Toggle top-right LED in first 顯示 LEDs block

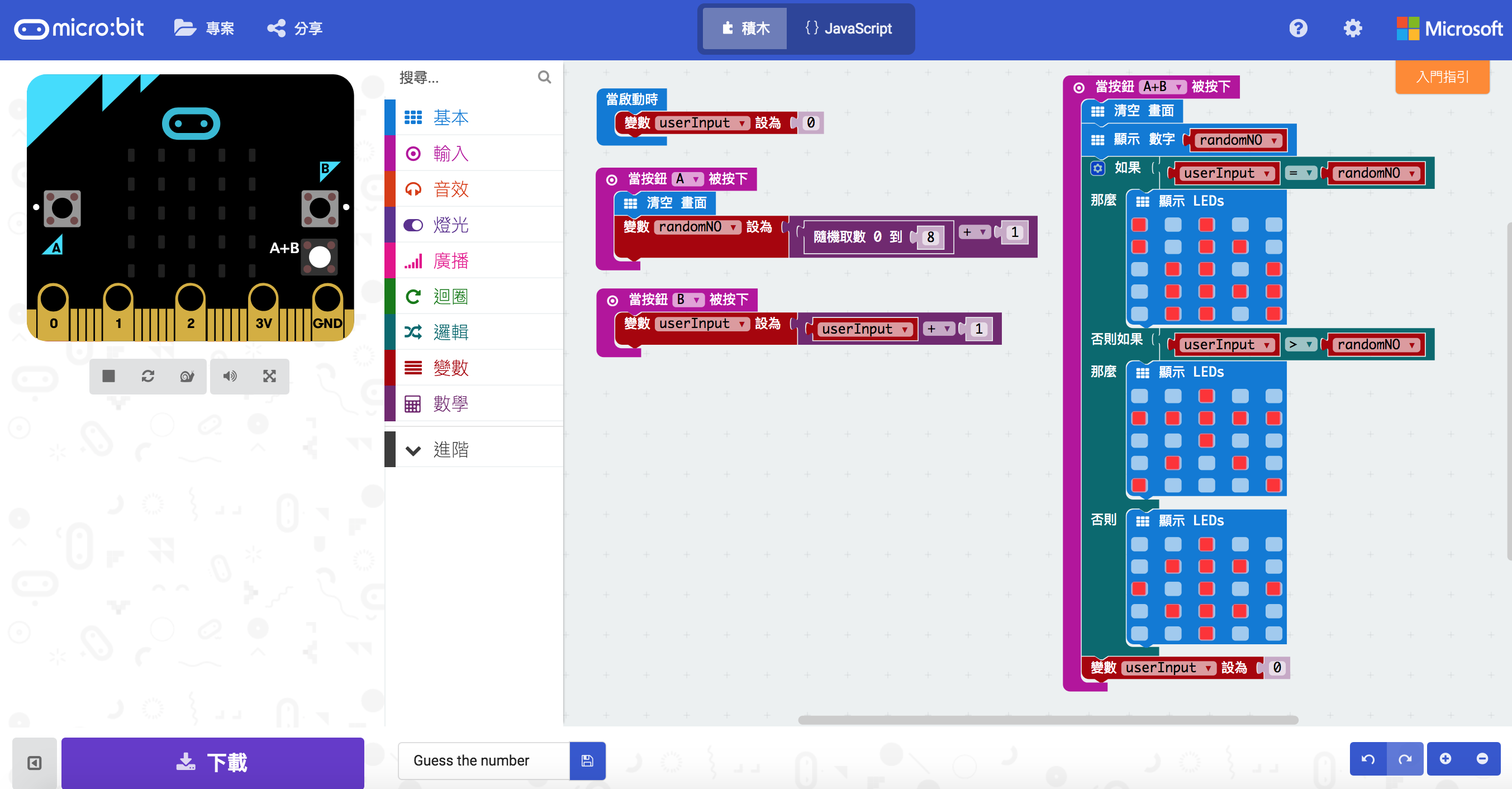coord(1274,225)
